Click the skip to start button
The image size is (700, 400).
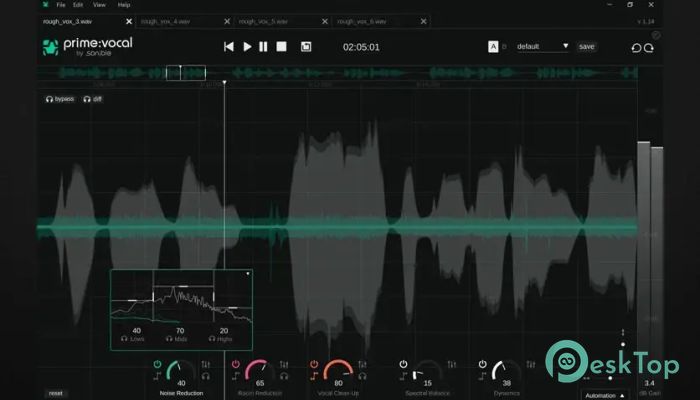229,46
